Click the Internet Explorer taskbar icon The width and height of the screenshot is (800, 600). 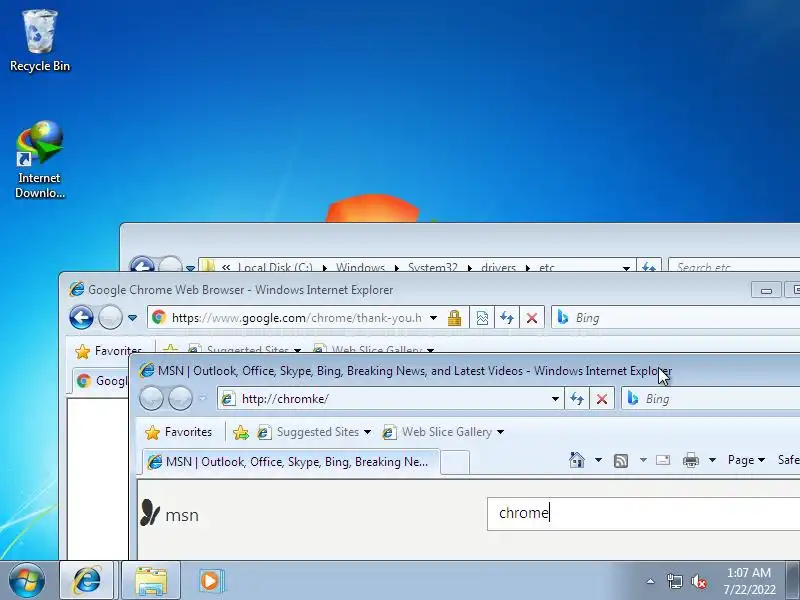(87, 580)
